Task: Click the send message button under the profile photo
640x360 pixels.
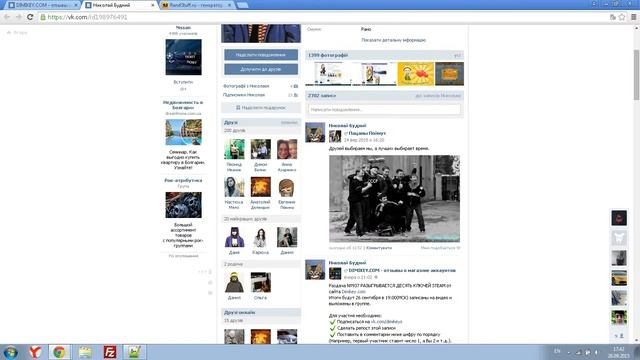Action: (x=261, y=55)
